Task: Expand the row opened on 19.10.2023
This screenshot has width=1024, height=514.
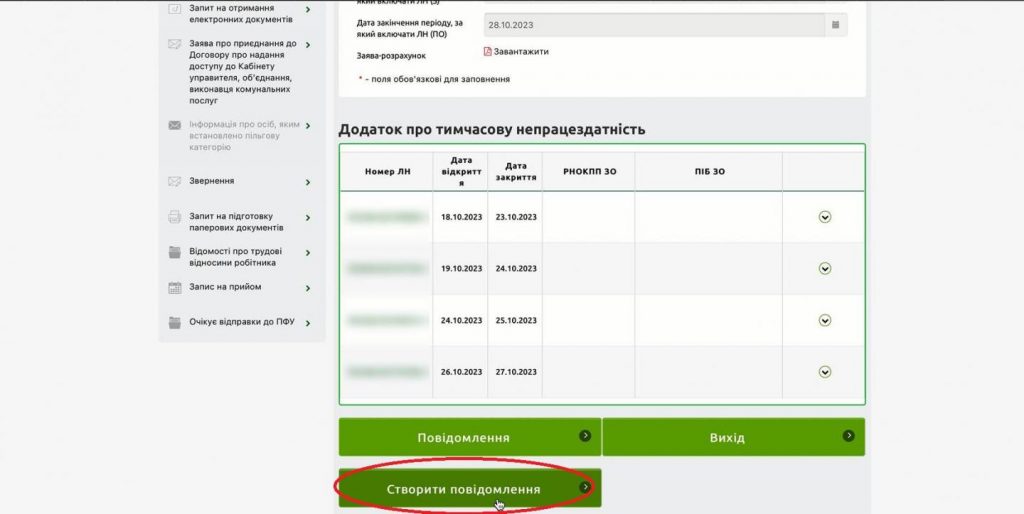Action: tap(825, 268)
